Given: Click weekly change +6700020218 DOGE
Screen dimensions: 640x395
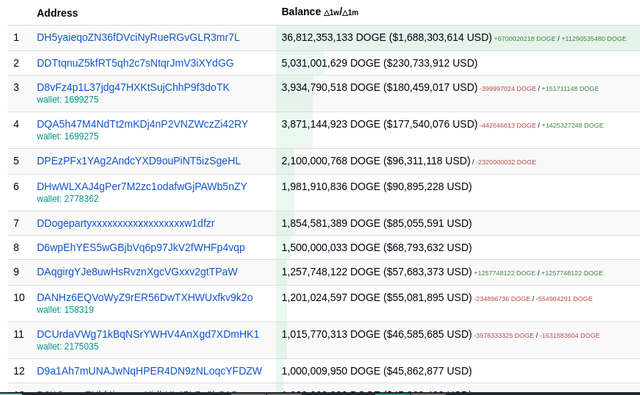Looking at the screenshot, I should coord(525,39).
